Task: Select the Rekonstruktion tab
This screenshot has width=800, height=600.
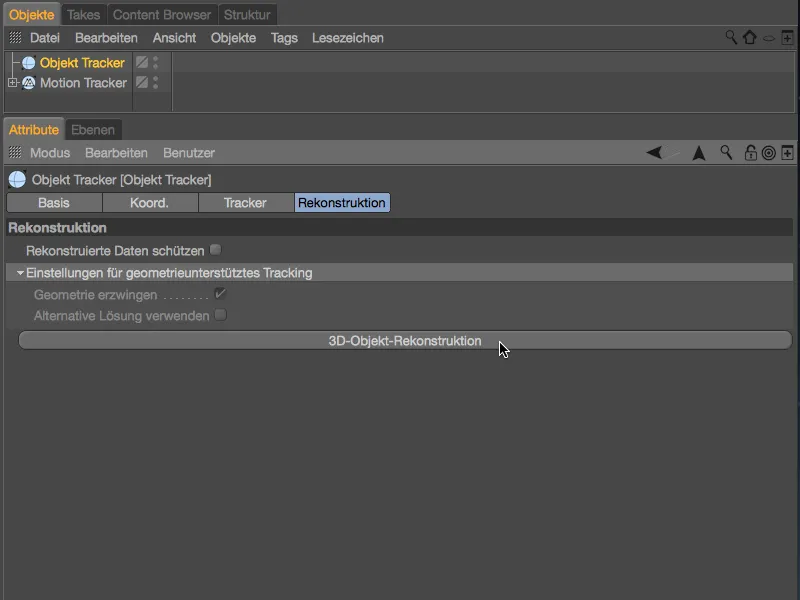Action: coord(342,203)
